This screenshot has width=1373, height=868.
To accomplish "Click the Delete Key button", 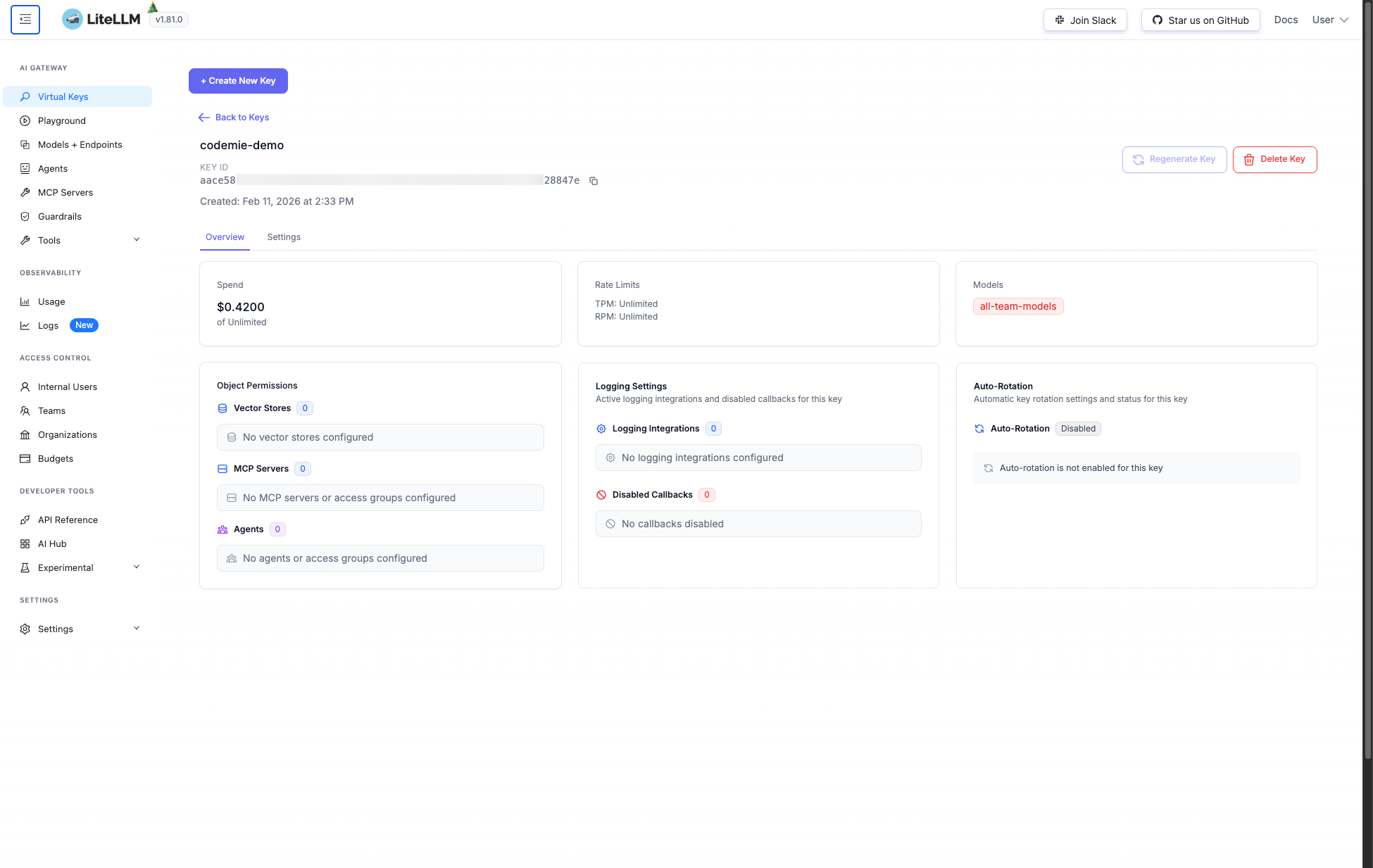I will click(x=1274, y=159).
